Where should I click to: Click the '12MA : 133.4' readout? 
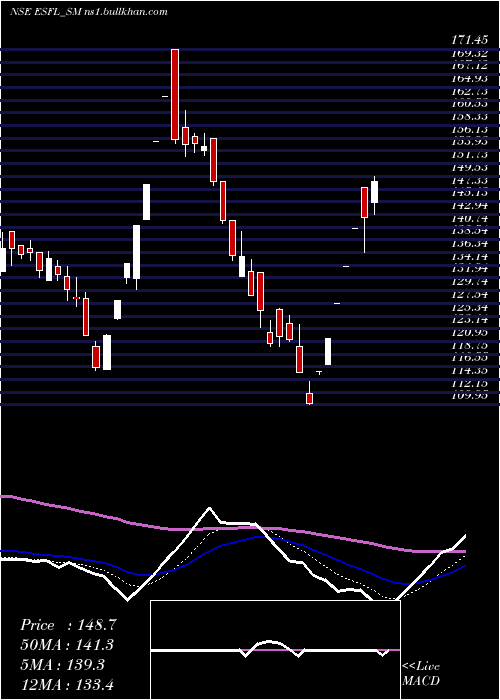[x=69, y=684]
